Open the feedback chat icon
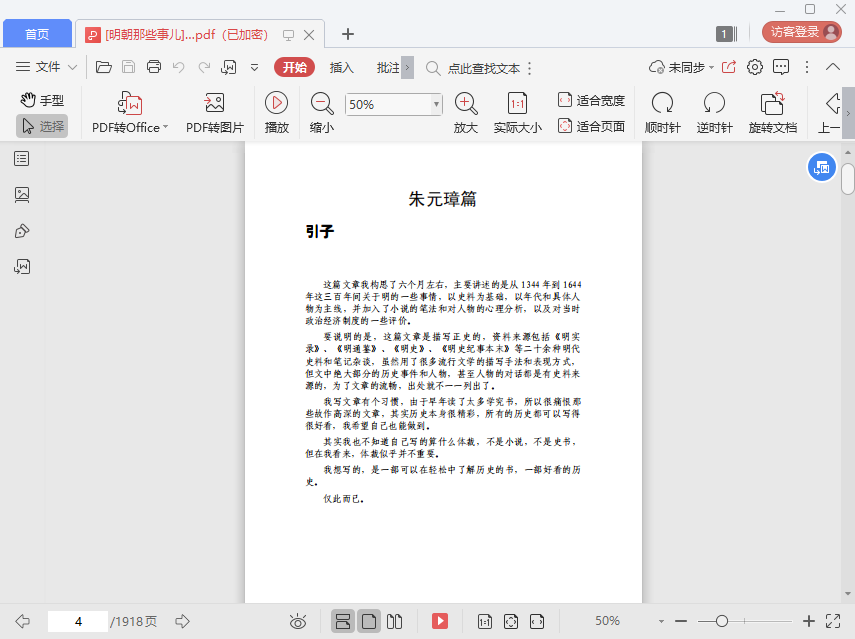 [x=781, y=67]
